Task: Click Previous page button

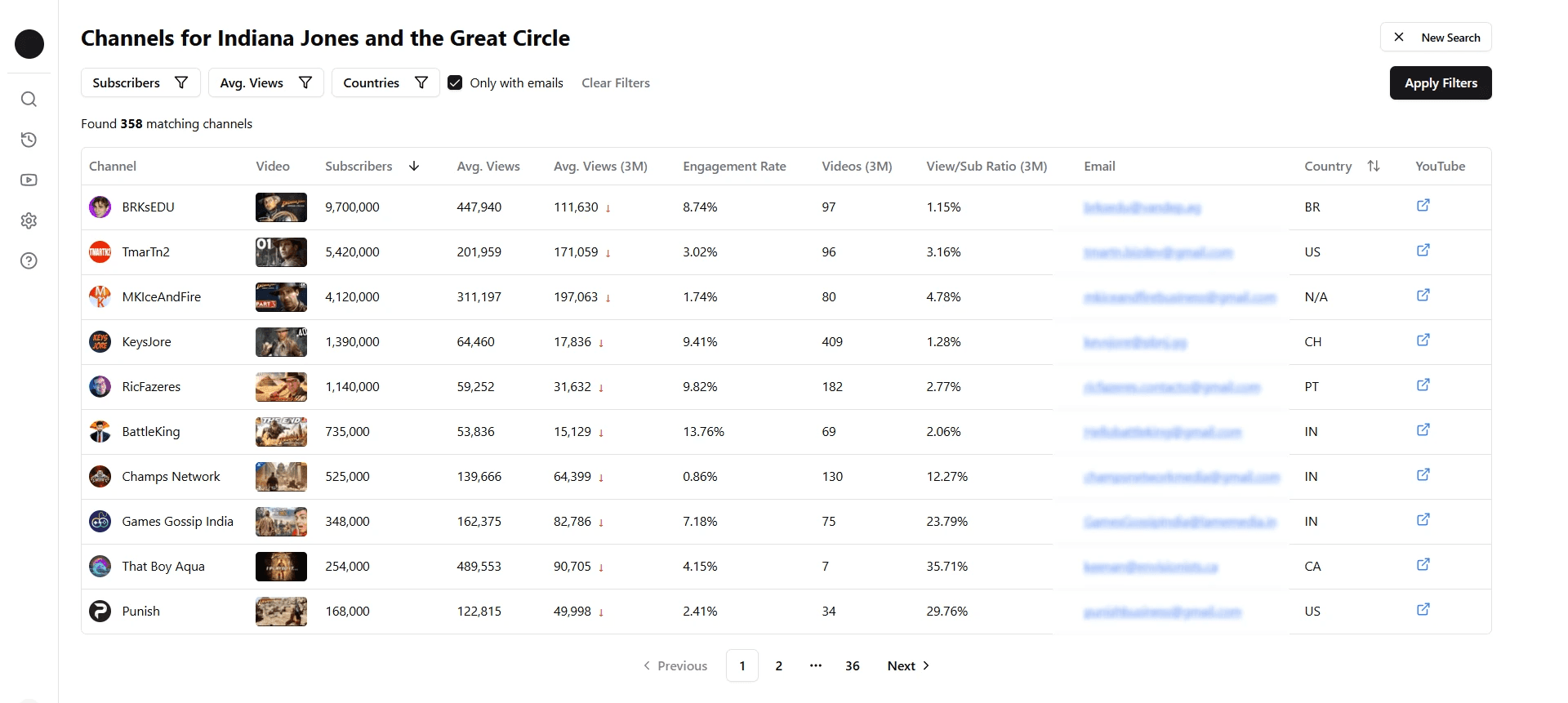Action: pos(675,666)
